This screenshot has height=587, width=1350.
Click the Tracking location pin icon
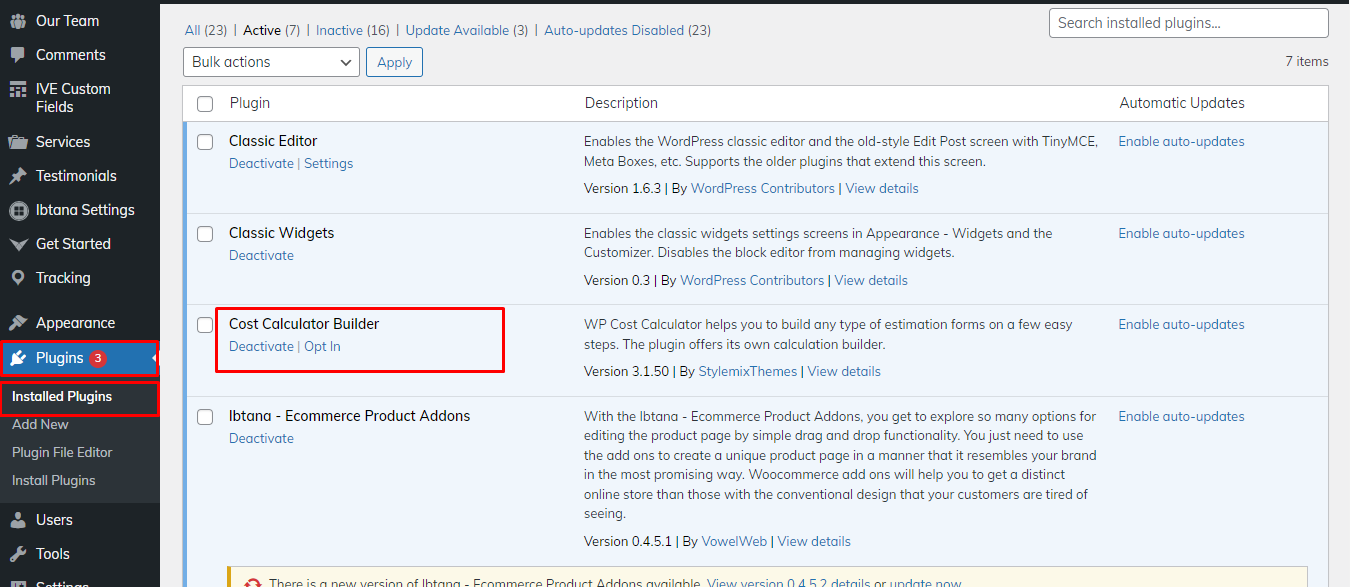18,278
